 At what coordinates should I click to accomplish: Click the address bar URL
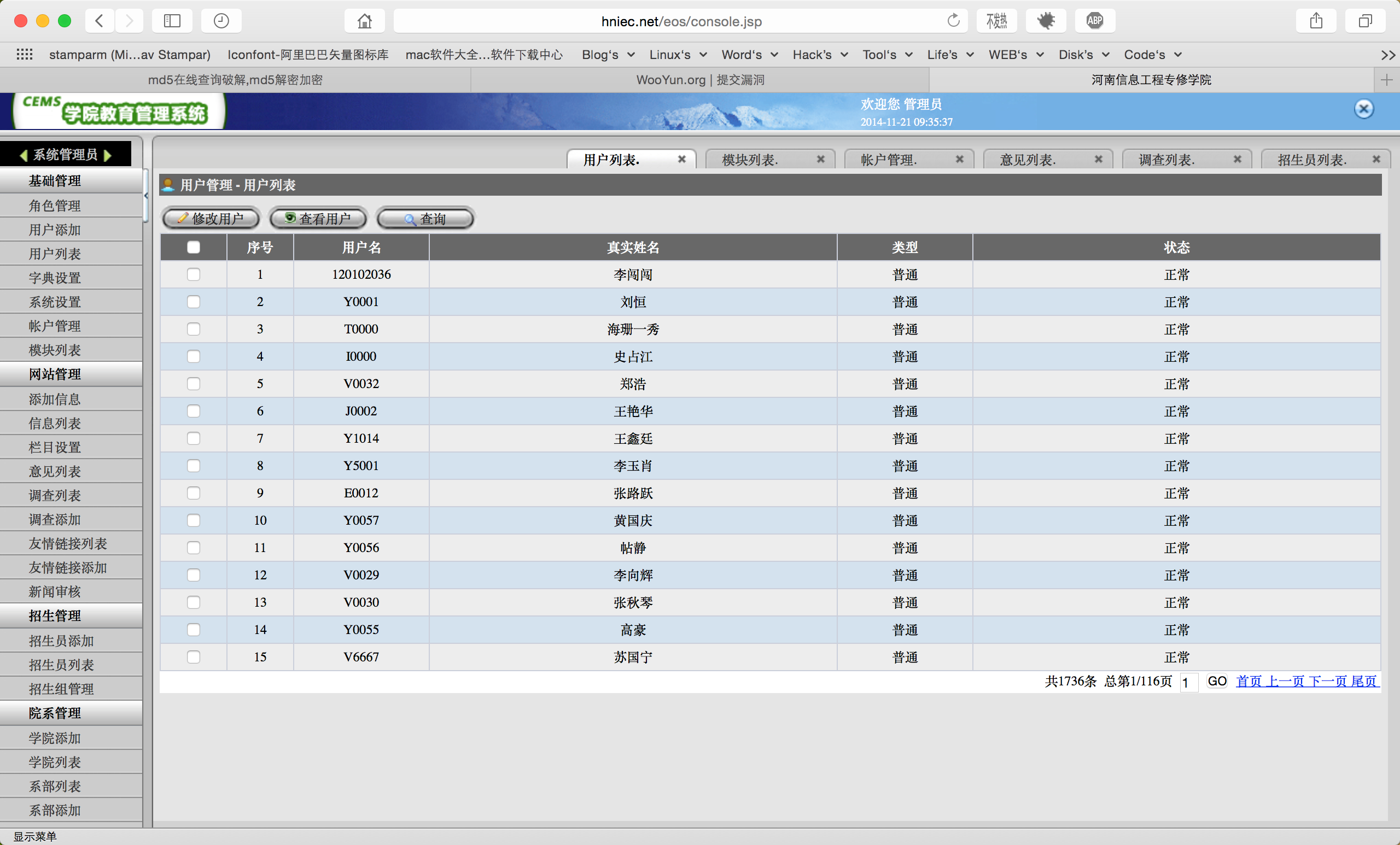(x=681, y=21)
